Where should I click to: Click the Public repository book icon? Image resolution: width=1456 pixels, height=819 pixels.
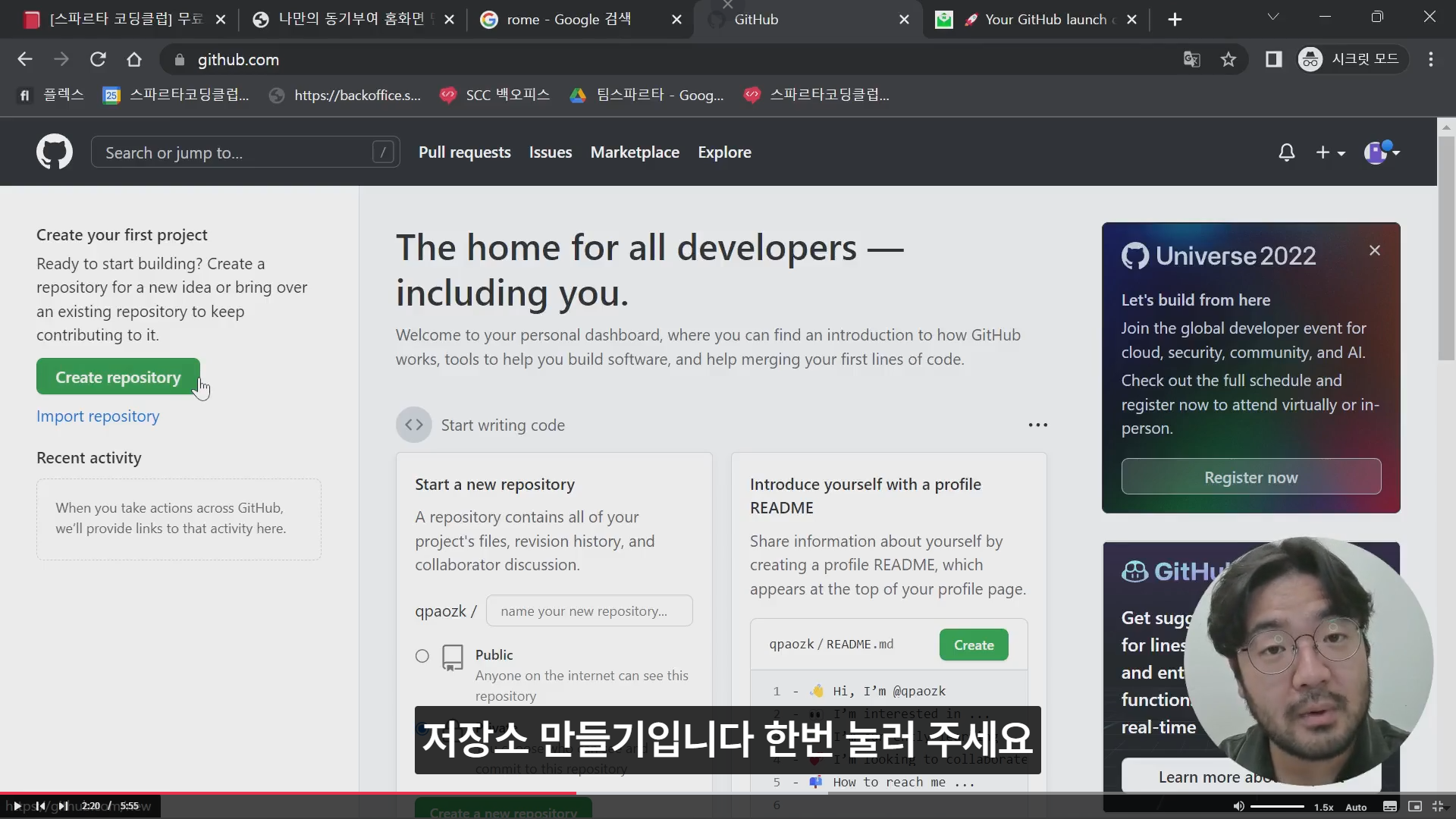pos(453,657)
